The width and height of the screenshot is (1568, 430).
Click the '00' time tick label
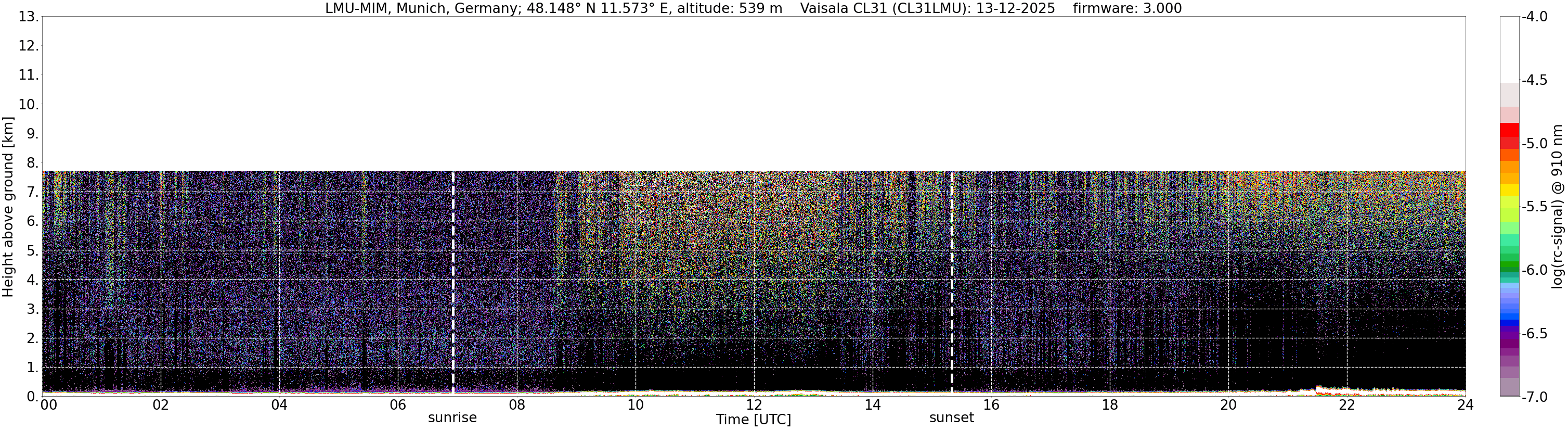48,405
